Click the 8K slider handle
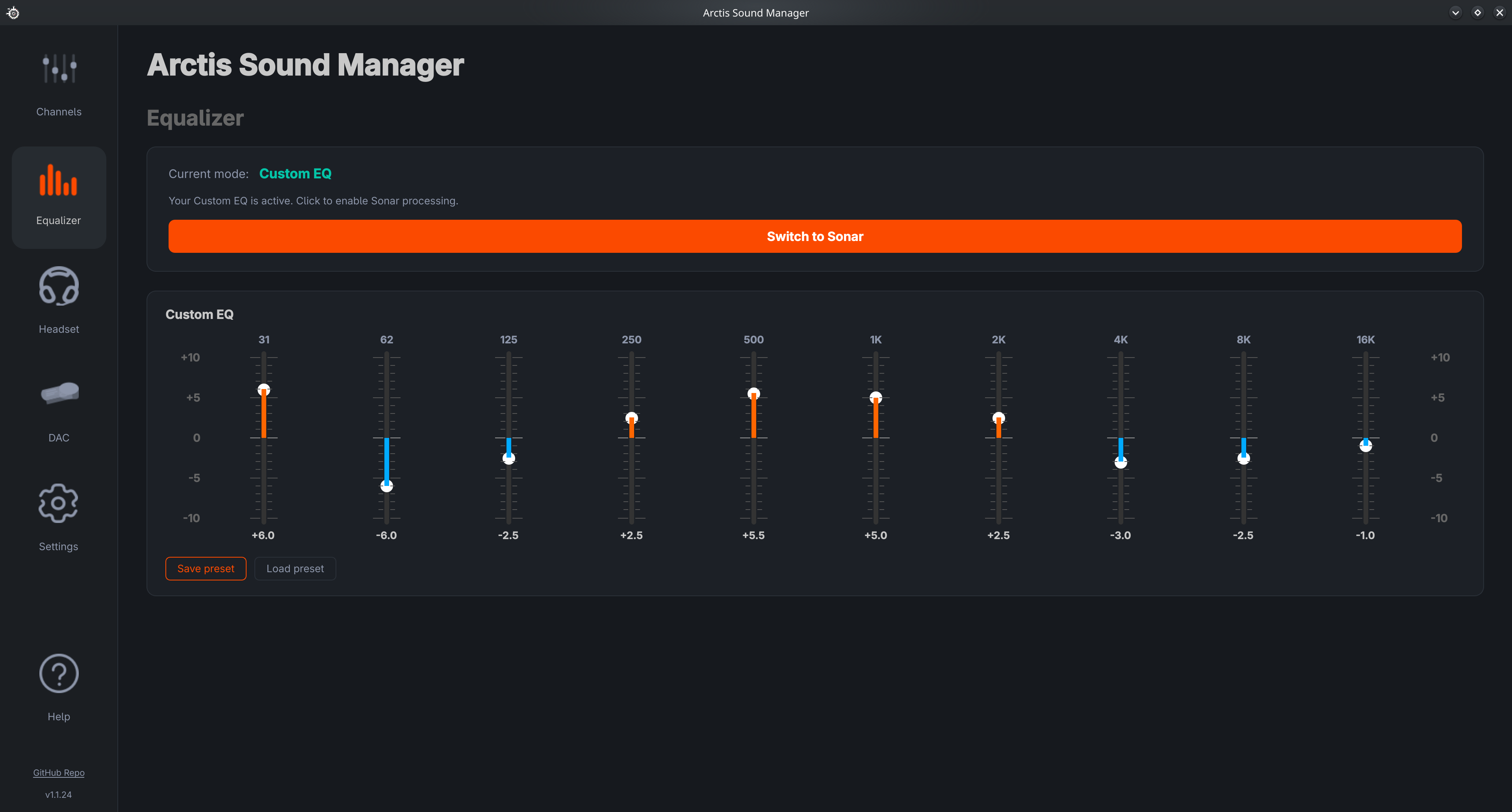 (x=1243, y=458)
